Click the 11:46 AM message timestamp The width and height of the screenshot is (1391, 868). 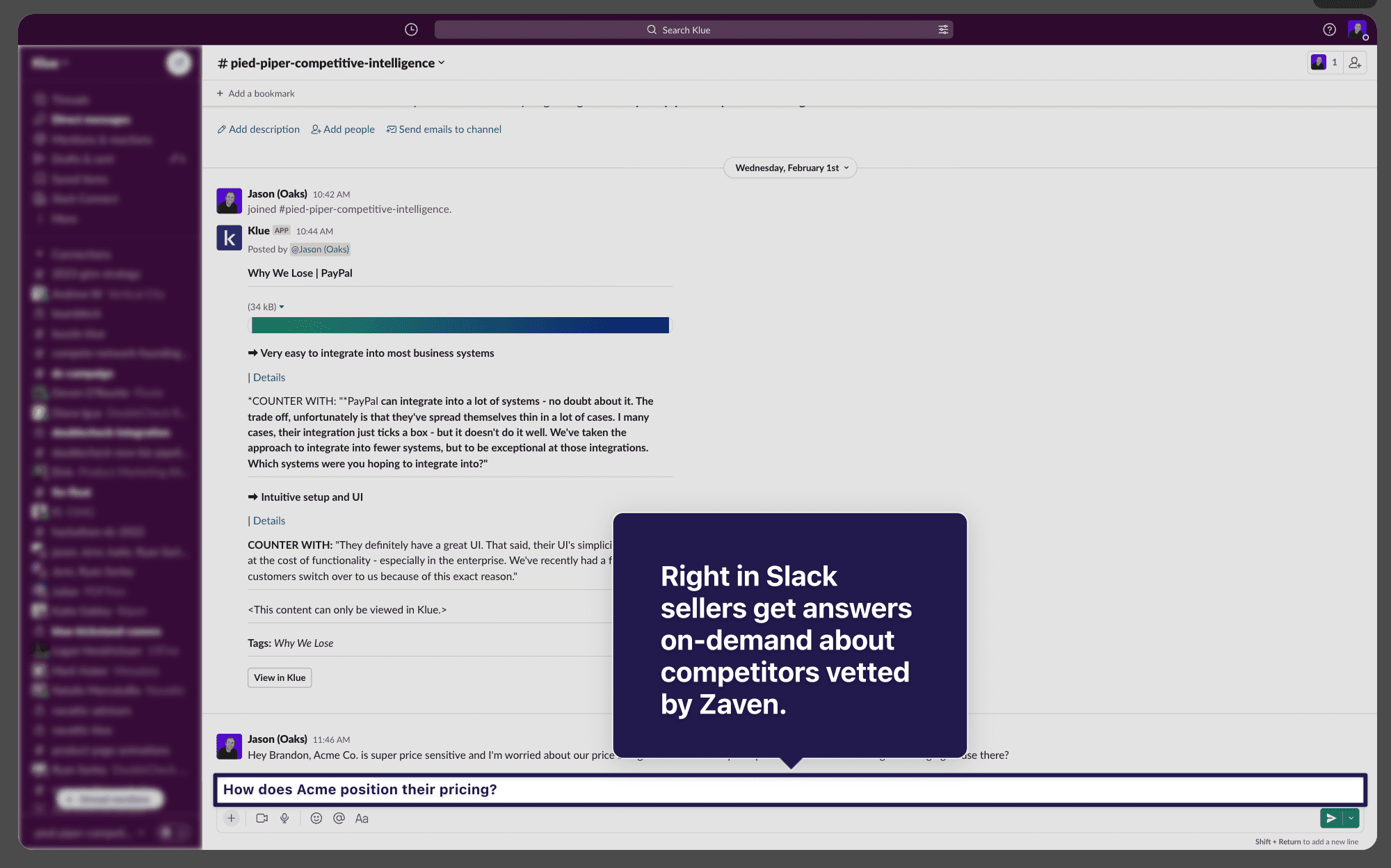(x=331, y=739)
